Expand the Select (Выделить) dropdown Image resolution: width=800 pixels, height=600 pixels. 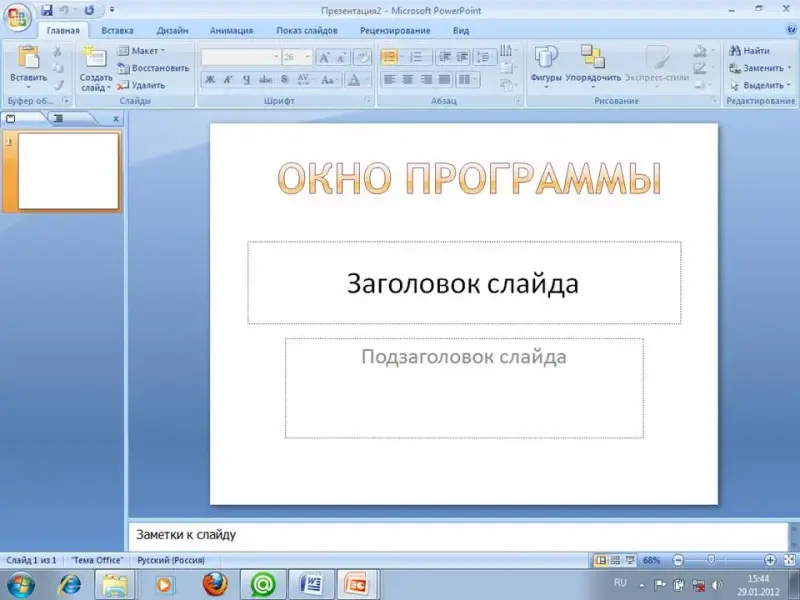[762, 85]
